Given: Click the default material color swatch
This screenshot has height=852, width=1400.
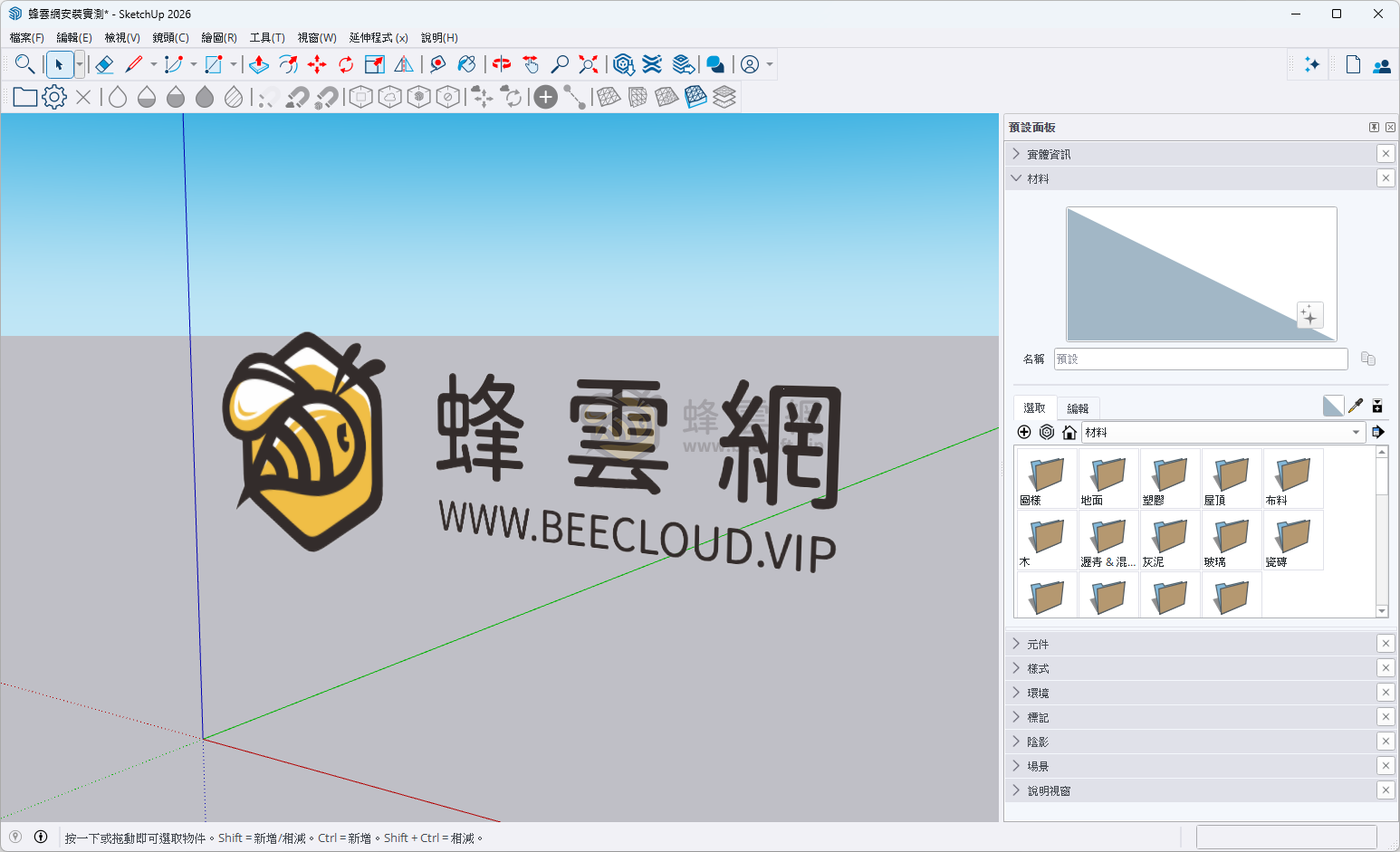Looking at the screenshot, I should (x=1333, y=406).
